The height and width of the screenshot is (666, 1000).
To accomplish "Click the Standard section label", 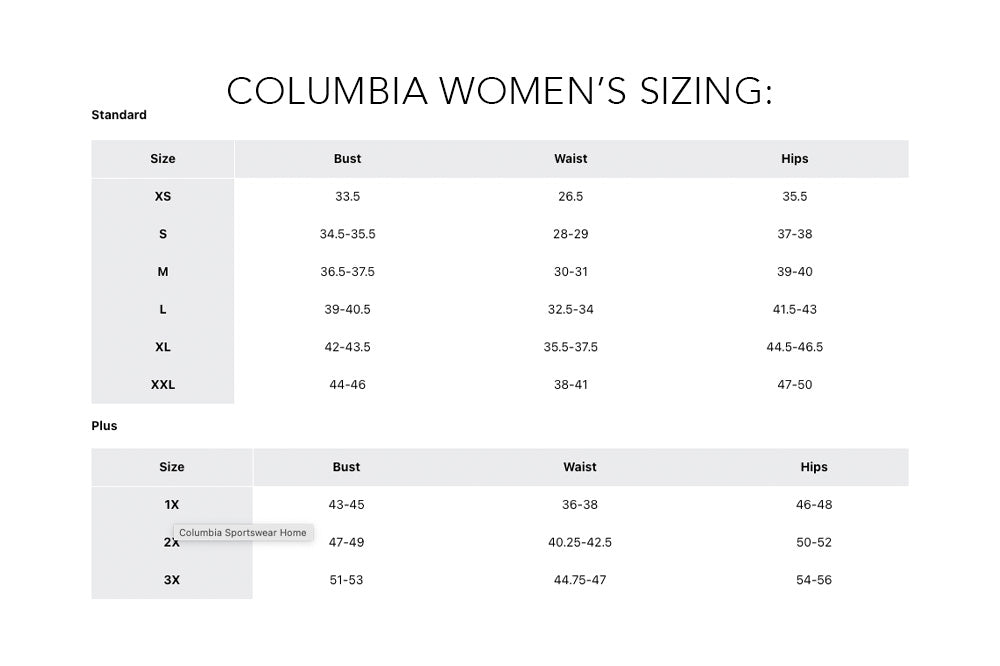I will click(119, 115).
